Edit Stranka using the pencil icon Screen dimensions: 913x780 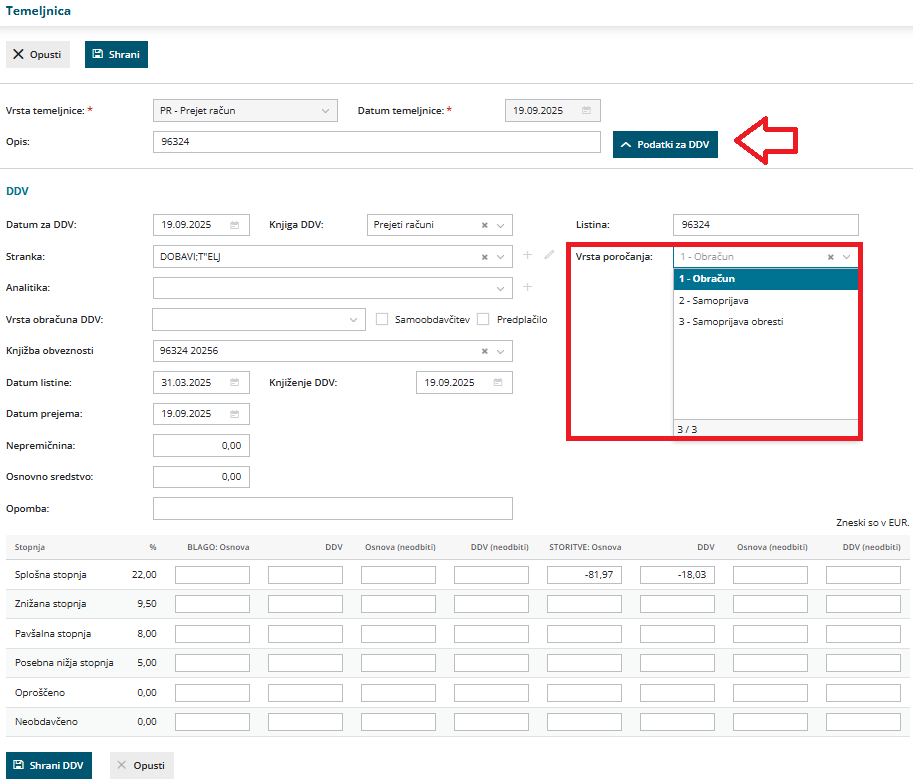point(549,255)
